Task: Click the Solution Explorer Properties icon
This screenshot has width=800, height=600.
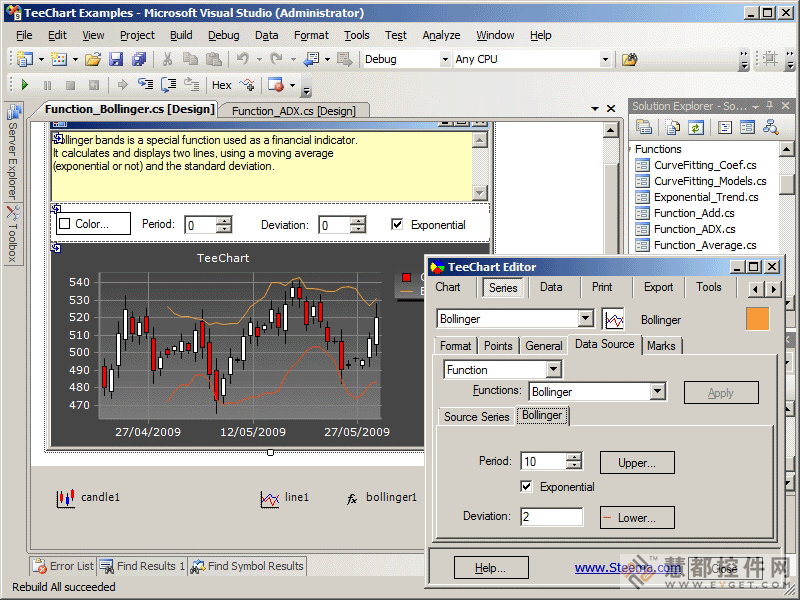Action: [x=644, y=127]
